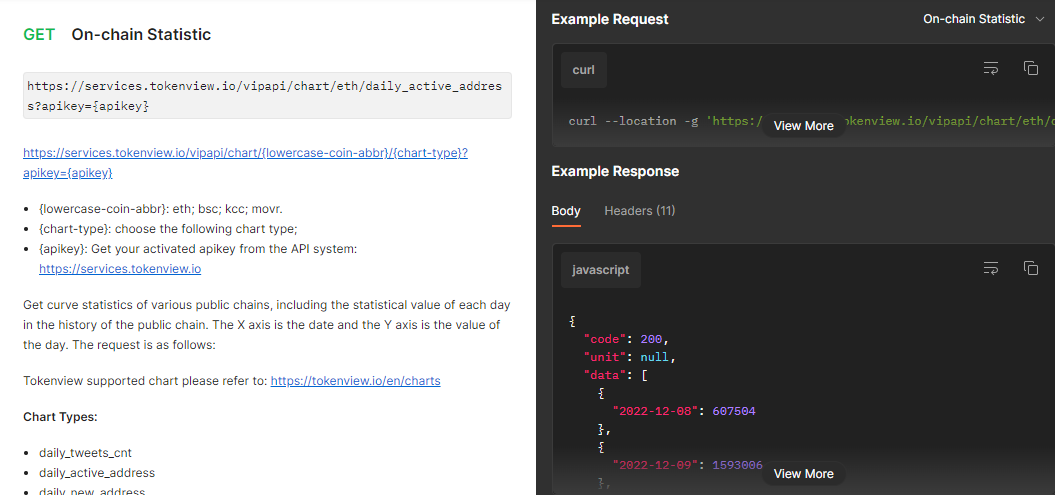Switch to the Headers (11) tab
The width and height of the screenshot is (1055, 495).
point(639,211)
